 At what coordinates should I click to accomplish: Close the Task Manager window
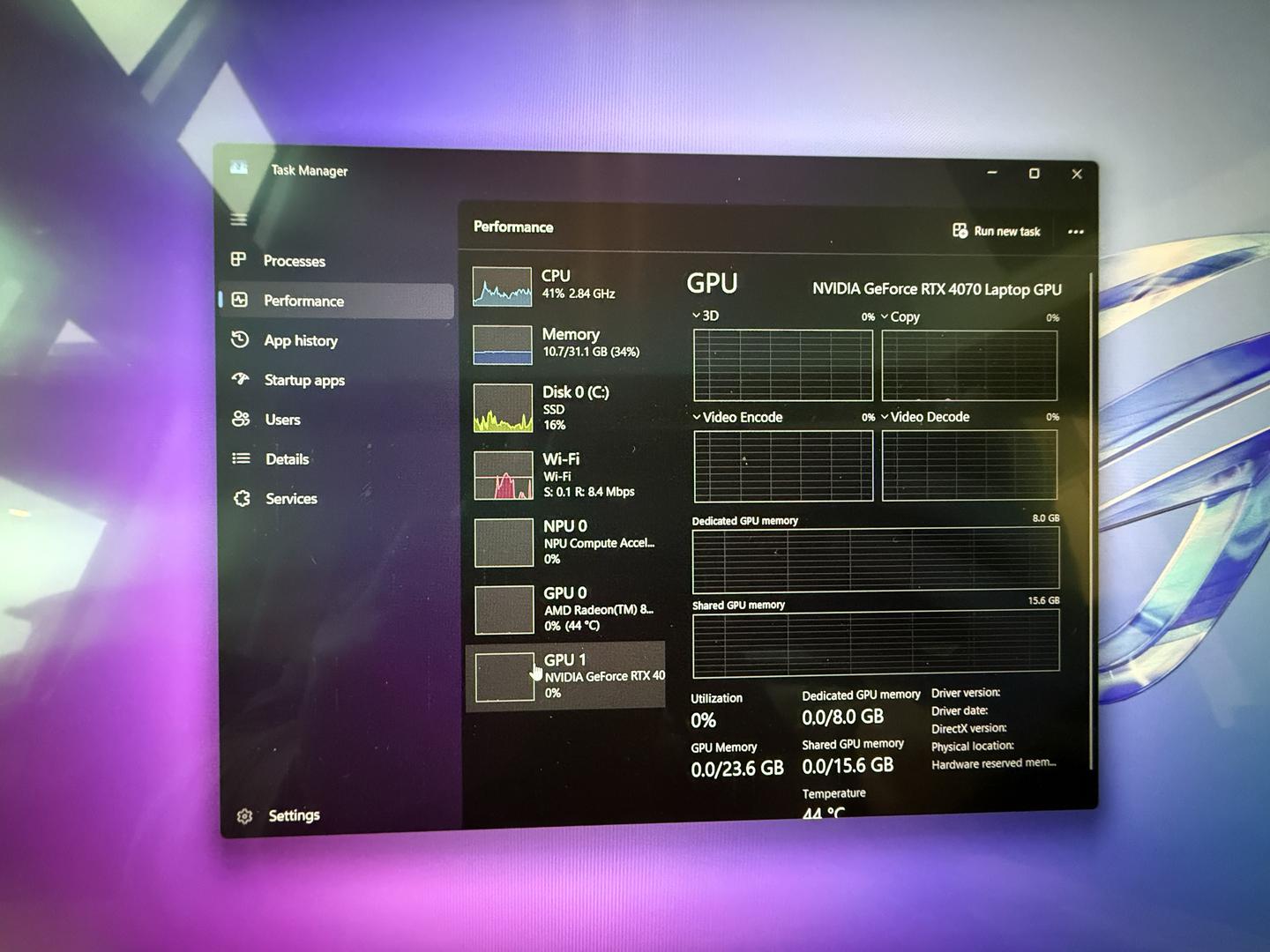click(x=1077, y=175)
